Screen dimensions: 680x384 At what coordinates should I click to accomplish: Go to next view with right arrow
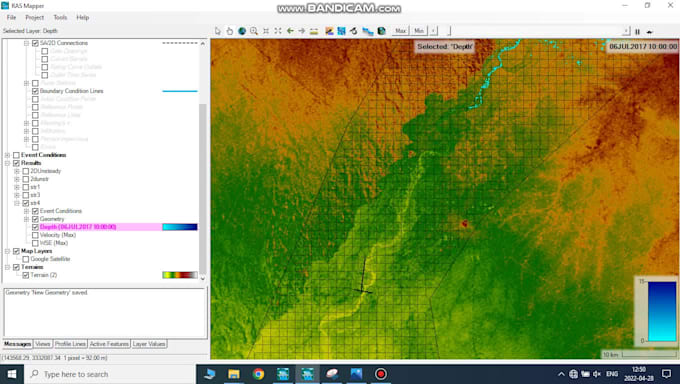302,31
